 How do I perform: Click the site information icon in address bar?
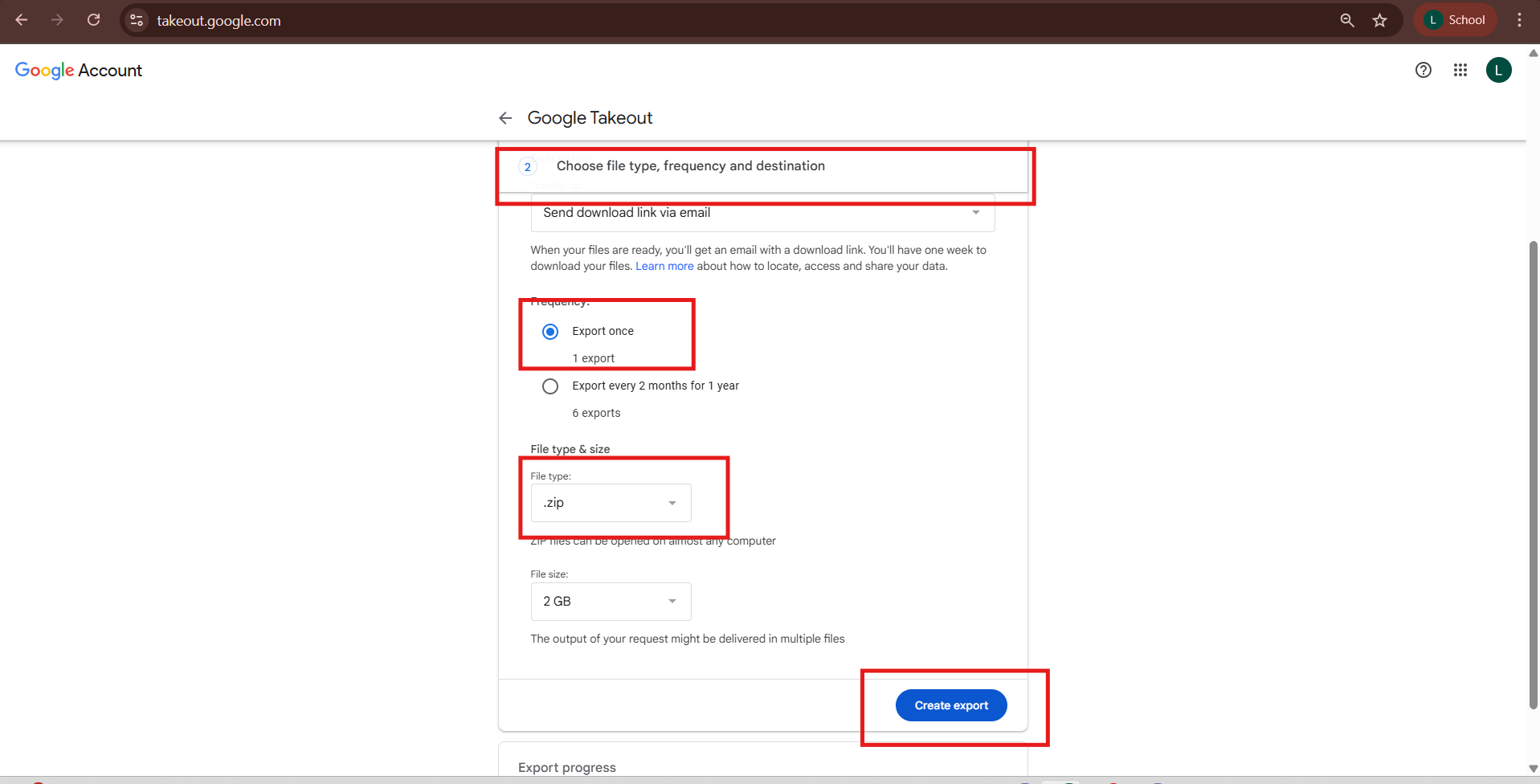pyautogui.click(x=136, y=20)
